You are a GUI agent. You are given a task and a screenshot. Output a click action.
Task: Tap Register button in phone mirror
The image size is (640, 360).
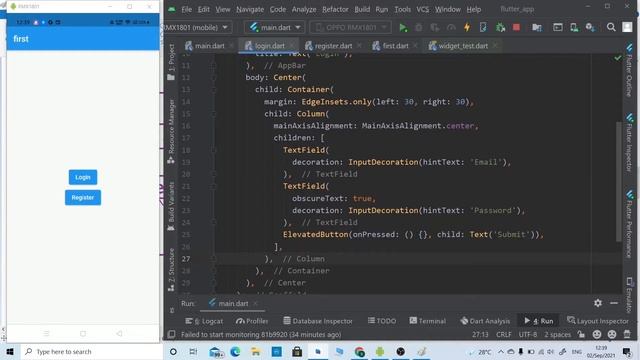point(83,198)
